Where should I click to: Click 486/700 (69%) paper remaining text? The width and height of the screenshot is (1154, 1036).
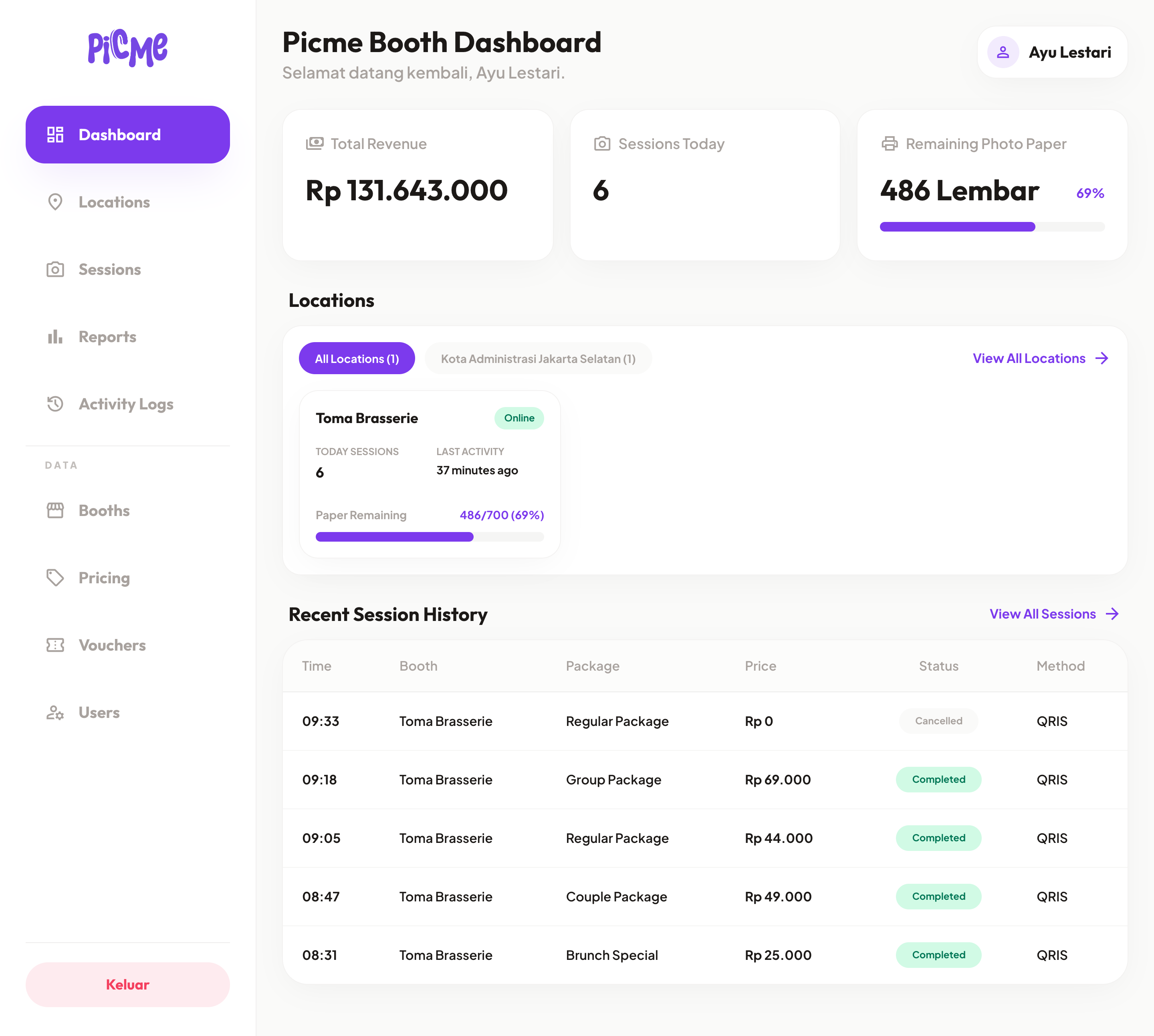[x=502, y=514]
